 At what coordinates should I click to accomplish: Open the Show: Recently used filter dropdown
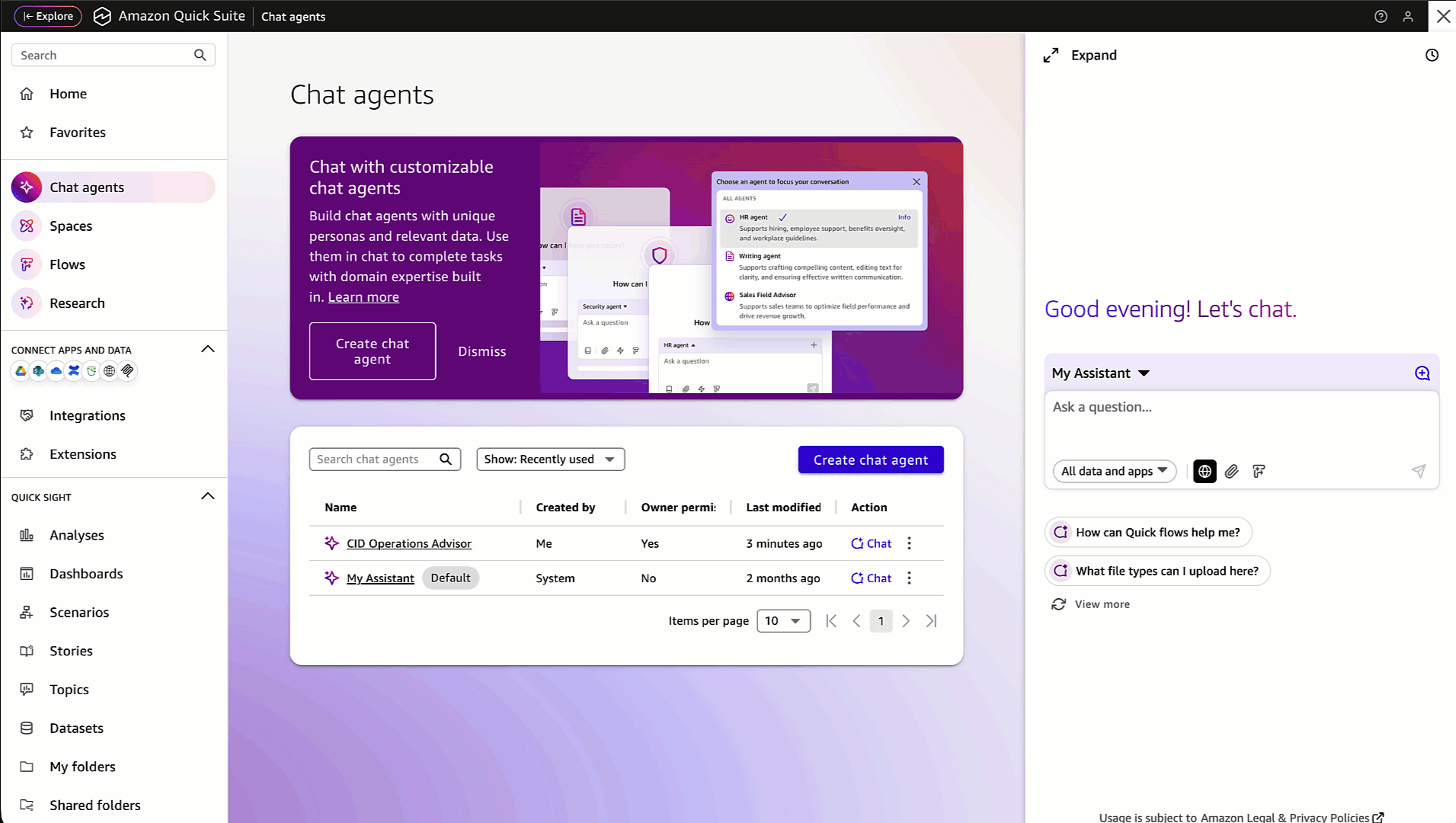pos(550,459)
